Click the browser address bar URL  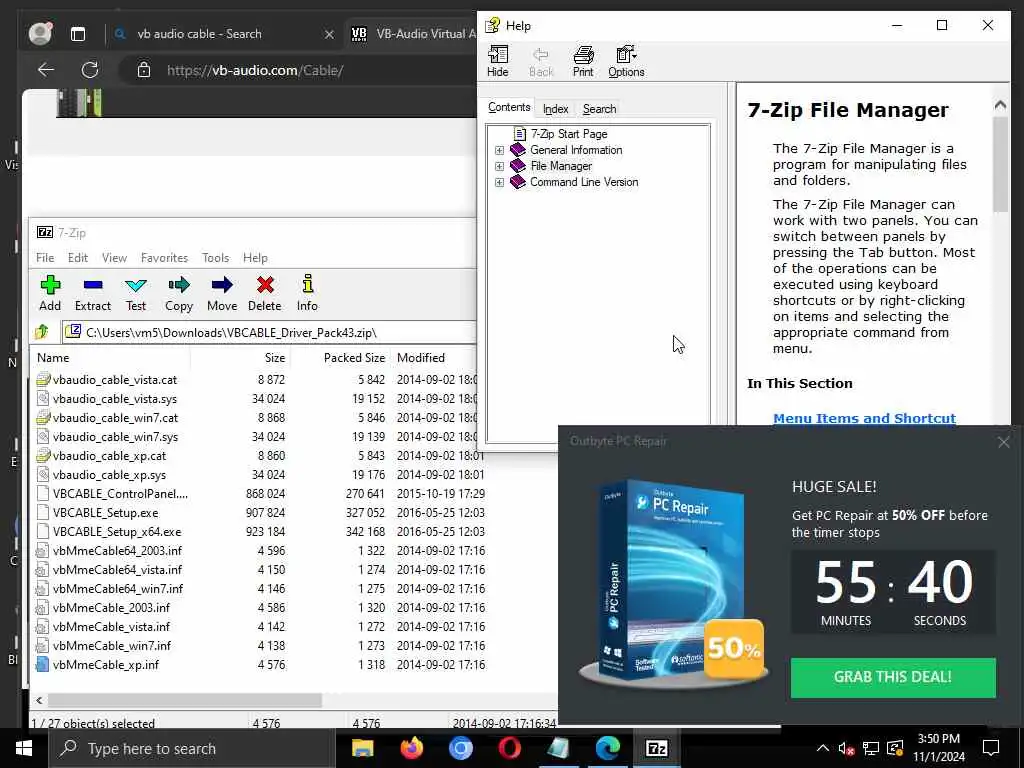pyautogui.click(x=255, y=70)
